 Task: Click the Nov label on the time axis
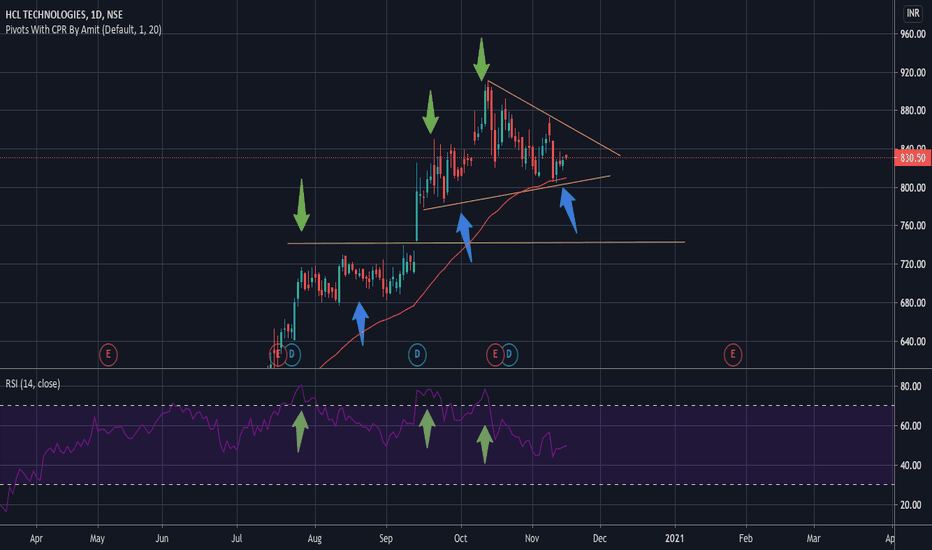click(532, 539)
